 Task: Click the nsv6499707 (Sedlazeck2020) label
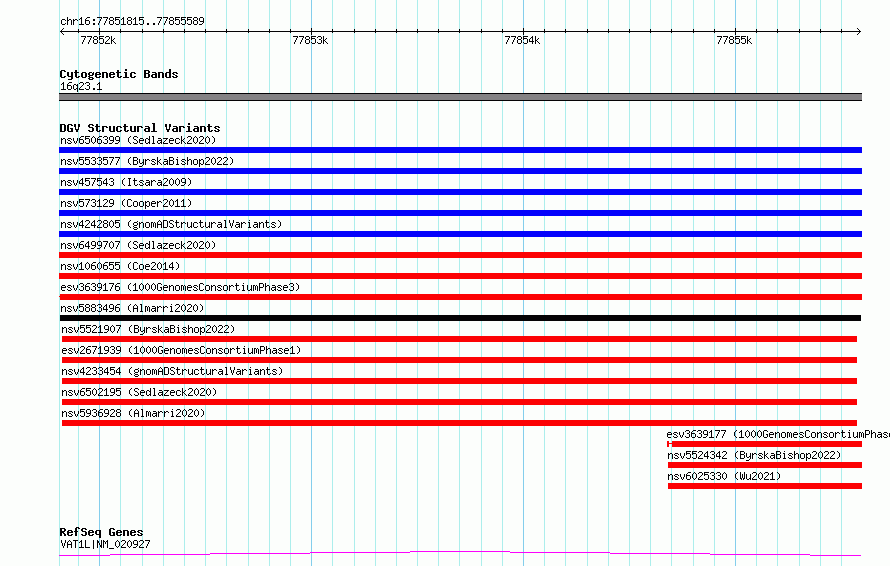(138, 245)
